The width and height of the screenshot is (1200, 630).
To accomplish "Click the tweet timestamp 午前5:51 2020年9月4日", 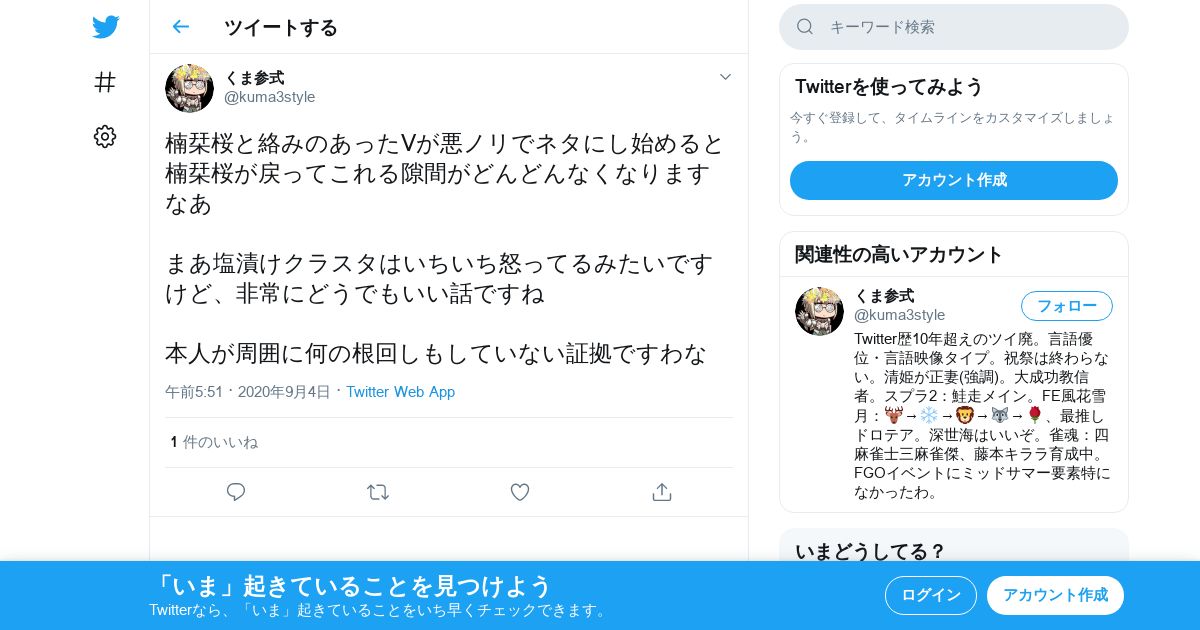I will point(248,392).
